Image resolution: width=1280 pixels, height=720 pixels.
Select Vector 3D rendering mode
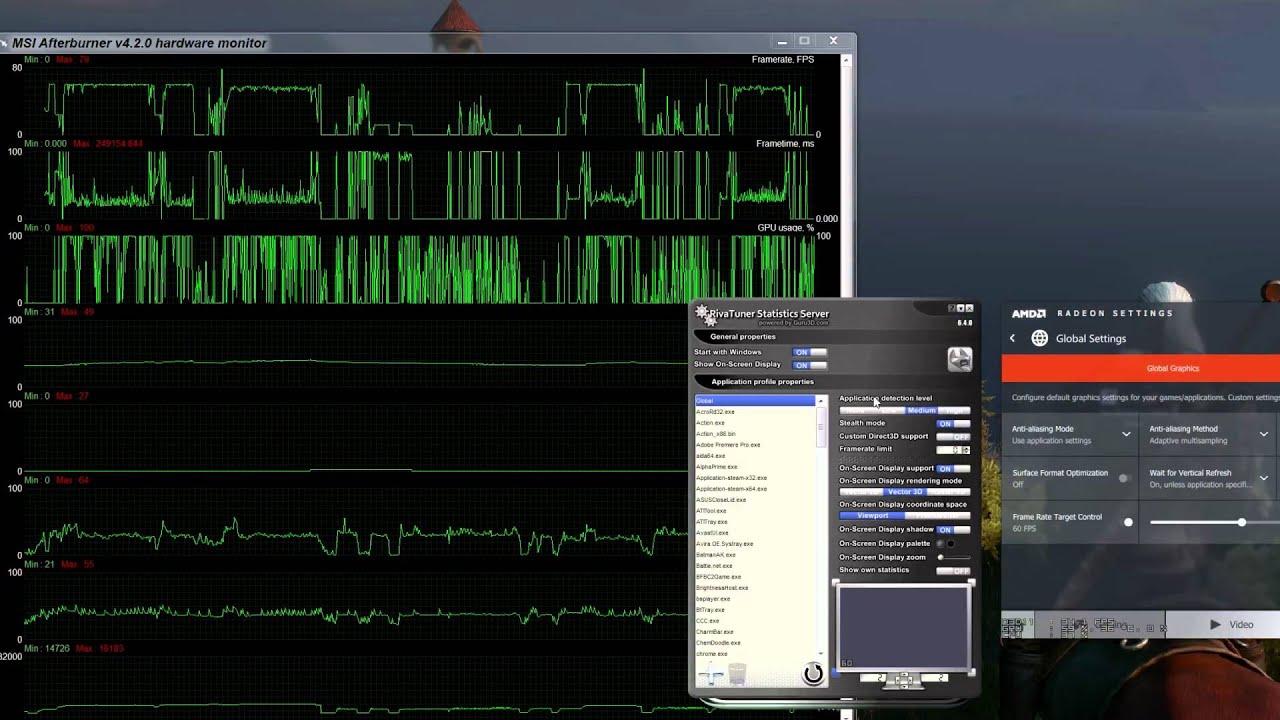coord(905,492)
